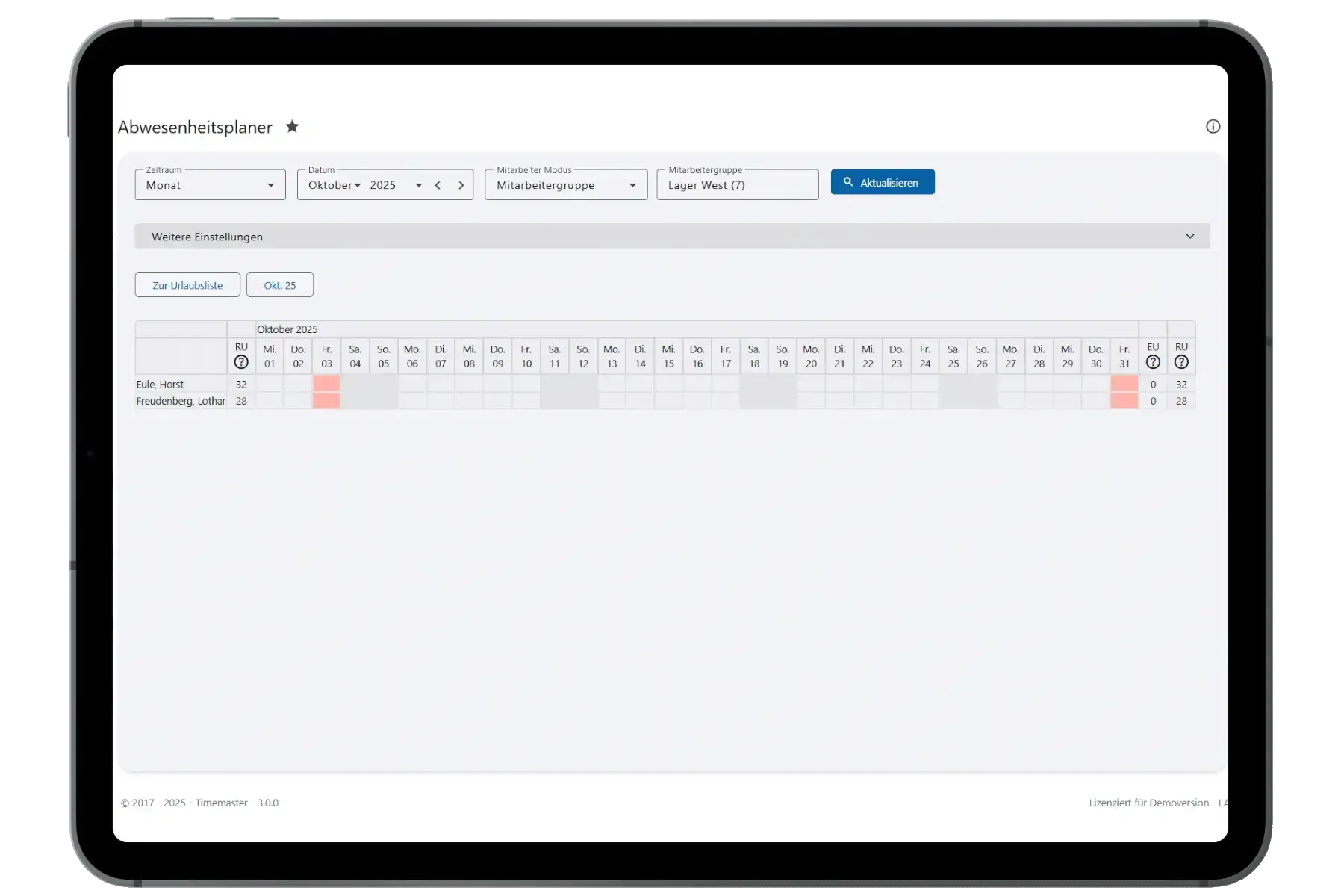The height and width of the screenshot is (896, 1344).
Task: Click the Okt. 25 button
Action: 279,285
